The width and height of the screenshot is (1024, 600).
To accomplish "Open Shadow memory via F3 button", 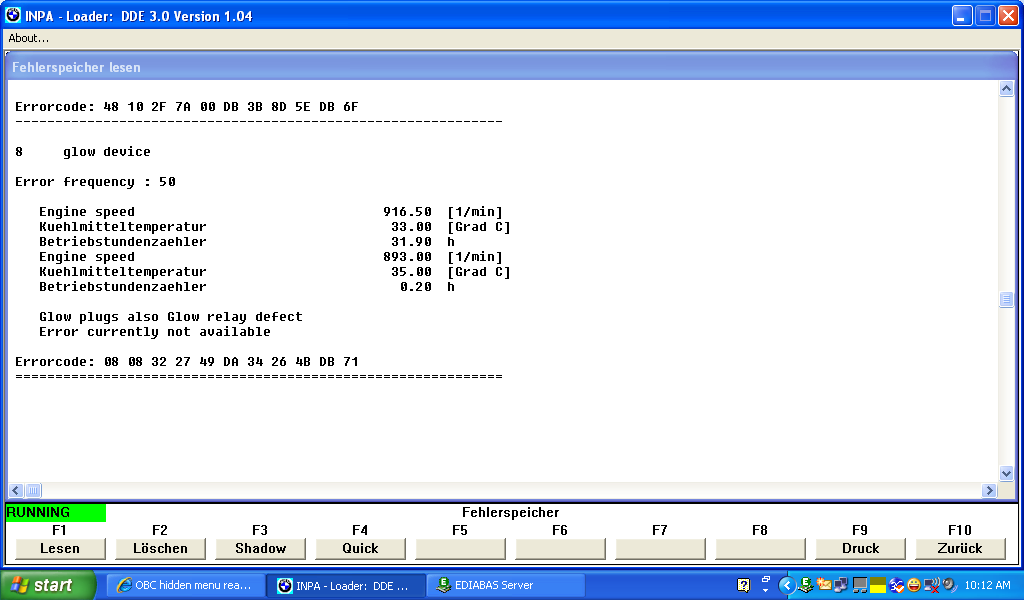I will 260,548.
